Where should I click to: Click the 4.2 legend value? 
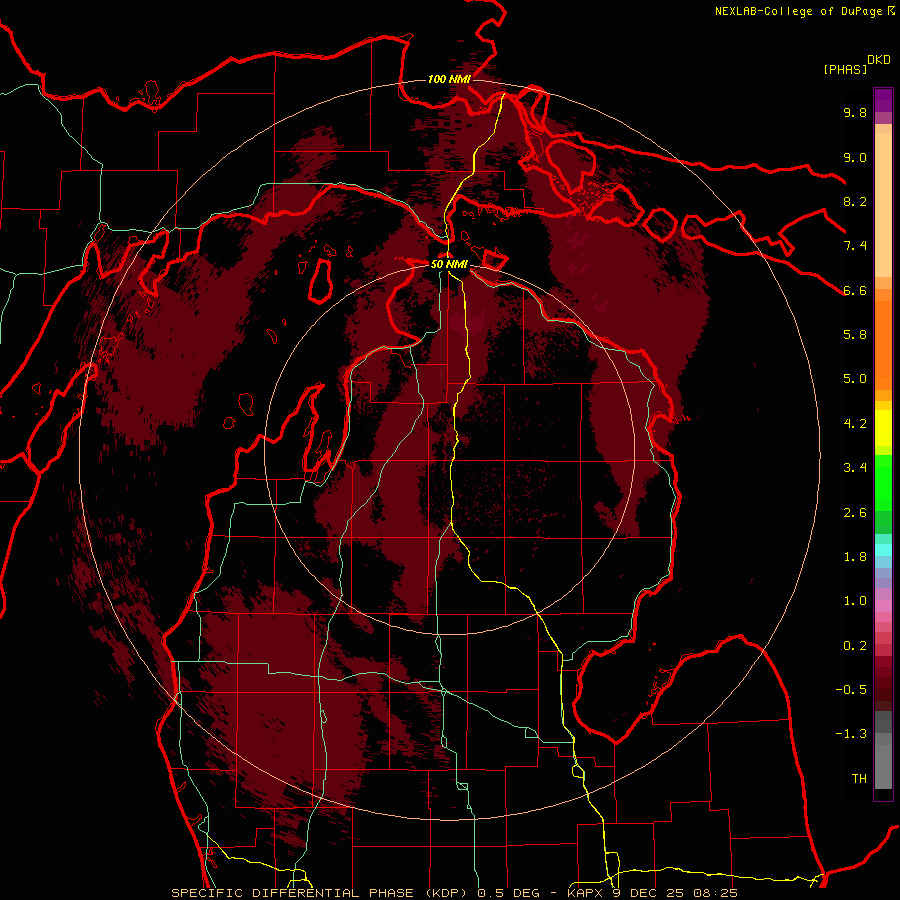(x=855, y=424)
